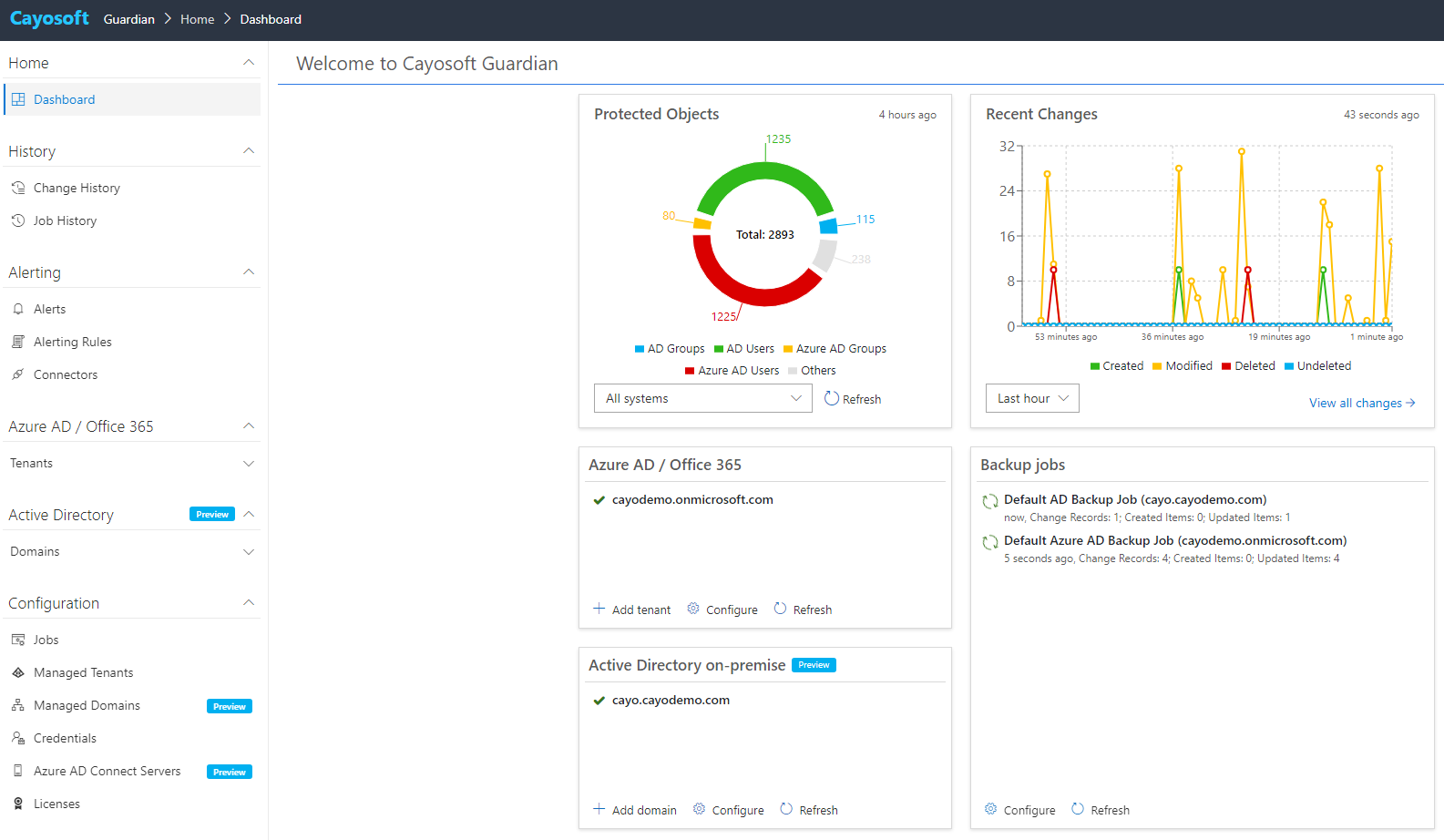Click Home in the breadcrumb

click(198, 19)
